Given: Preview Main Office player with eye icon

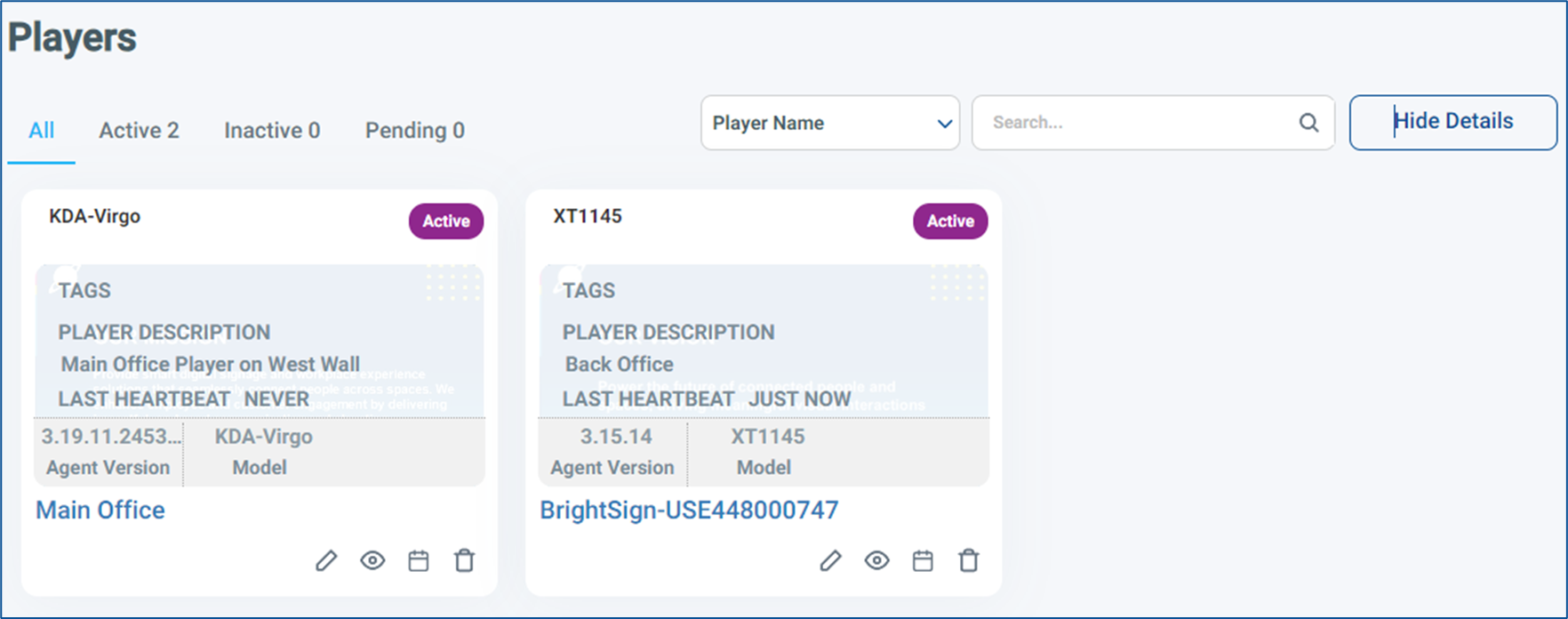Looking at the screenshot, I should [372, 561].
